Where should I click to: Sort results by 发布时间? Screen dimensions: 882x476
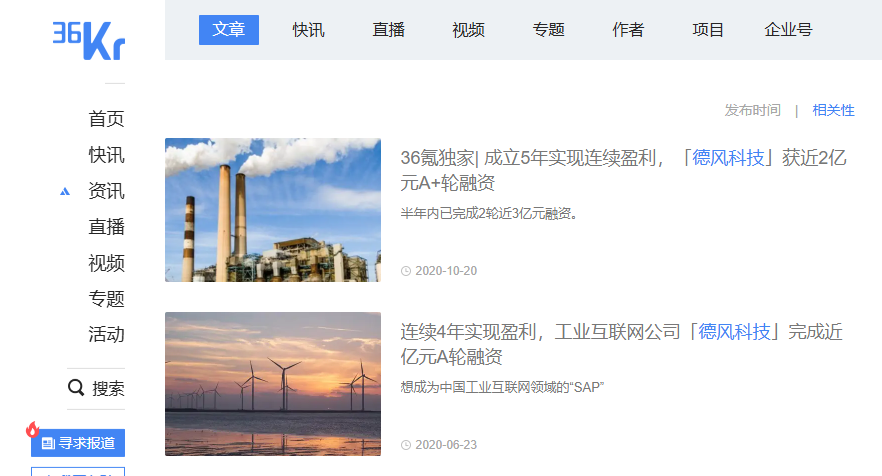(752, 110)
